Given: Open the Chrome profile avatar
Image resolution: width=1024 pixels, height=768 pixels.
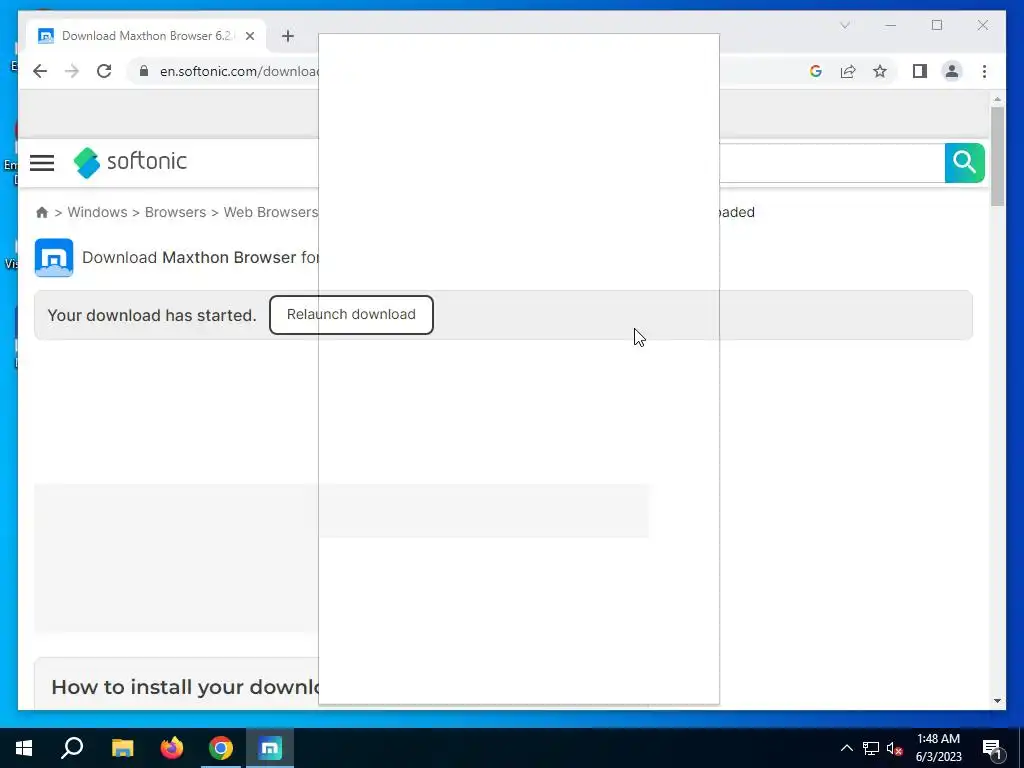Looking at the screenshot, I should click(952, 71).
